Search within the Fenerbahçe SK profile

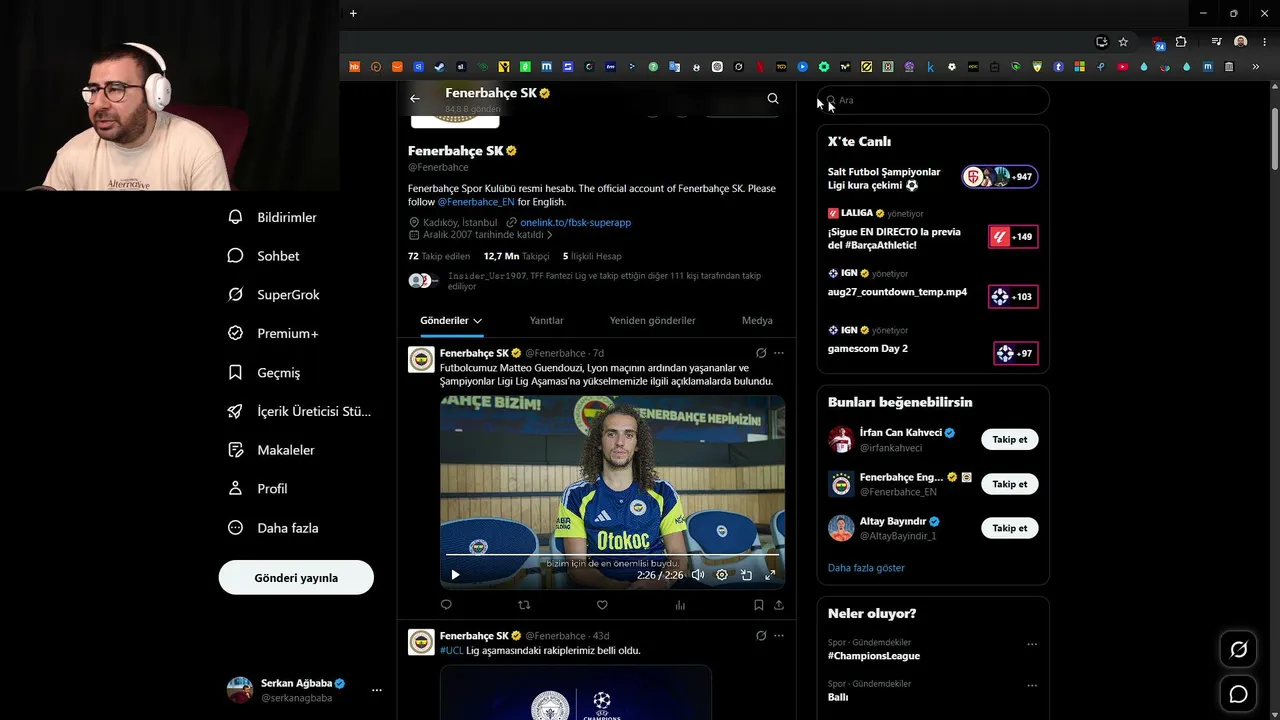[x=773, y=98]
